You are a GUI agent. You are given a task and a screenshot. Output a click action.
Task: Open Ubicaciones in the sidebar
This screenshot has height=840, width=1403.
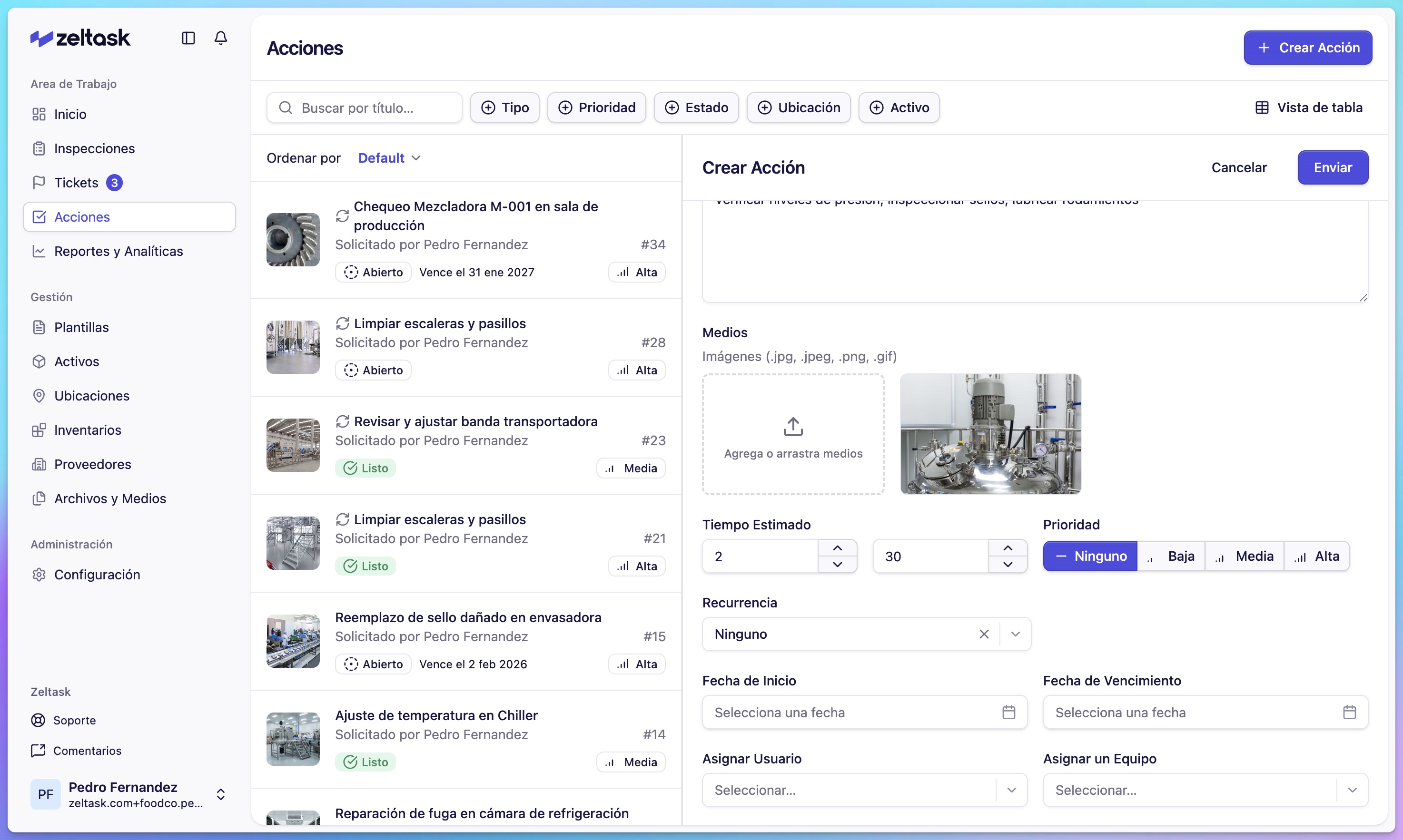tap(129, 396)
